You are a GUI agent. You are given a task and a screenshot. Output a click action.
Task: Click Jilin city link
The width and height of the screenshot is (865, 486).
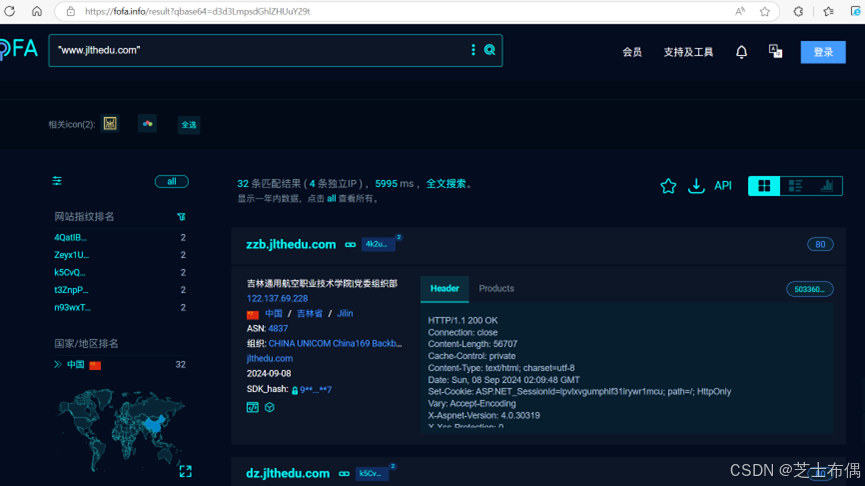(x=345, y=313)
